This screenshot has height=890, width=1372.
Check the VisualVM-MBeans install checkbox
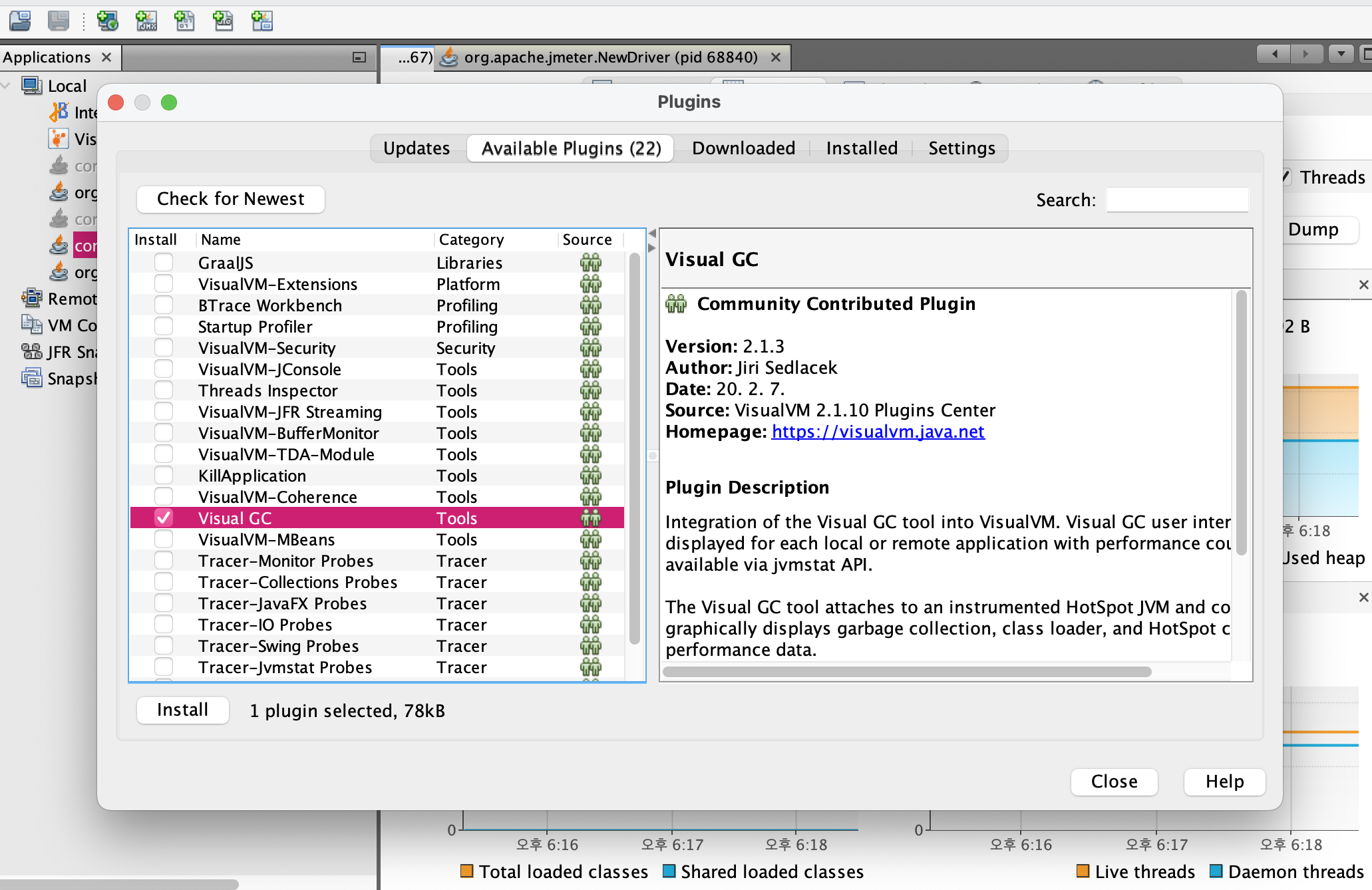point(164,539)
